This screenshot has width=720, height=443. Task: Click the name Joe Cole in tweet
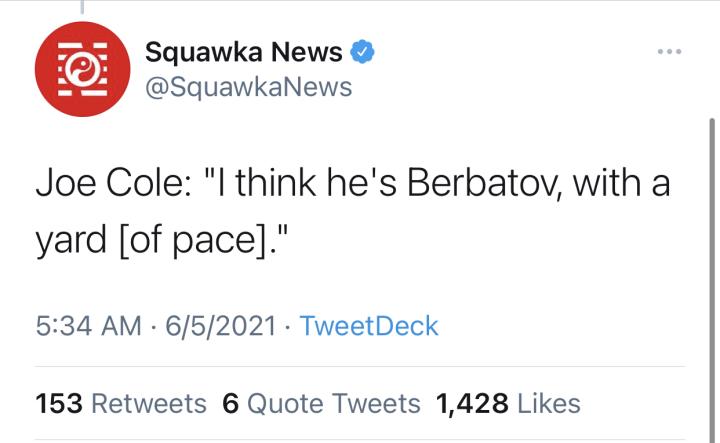103,187
